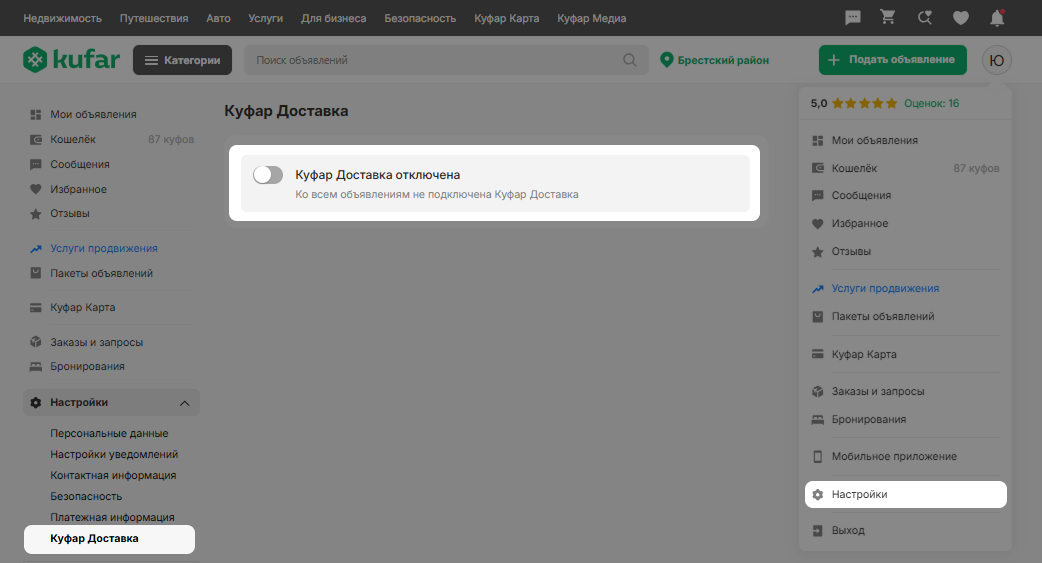Click the 87 куфов balance in left sidebar
Screen dimensions: 1042x563
(171, 140)
